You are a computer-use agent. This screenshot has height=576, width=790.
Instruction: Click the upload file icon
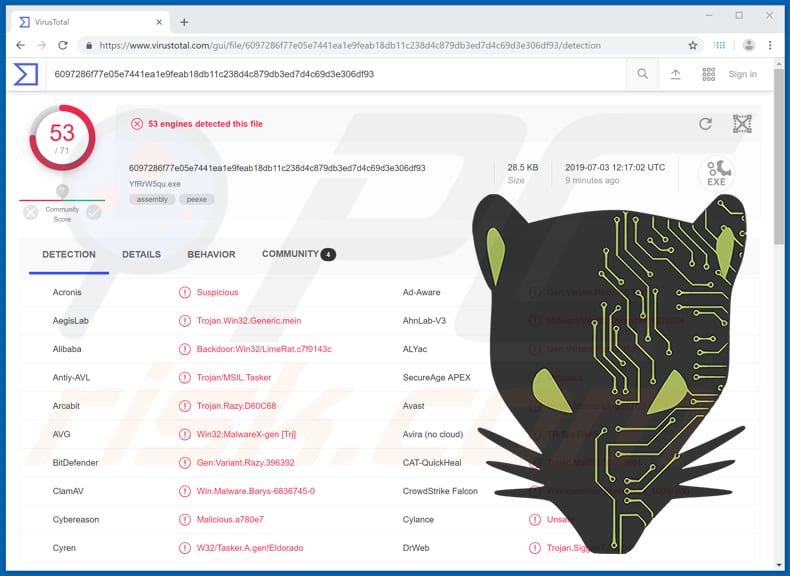point(676,74)
